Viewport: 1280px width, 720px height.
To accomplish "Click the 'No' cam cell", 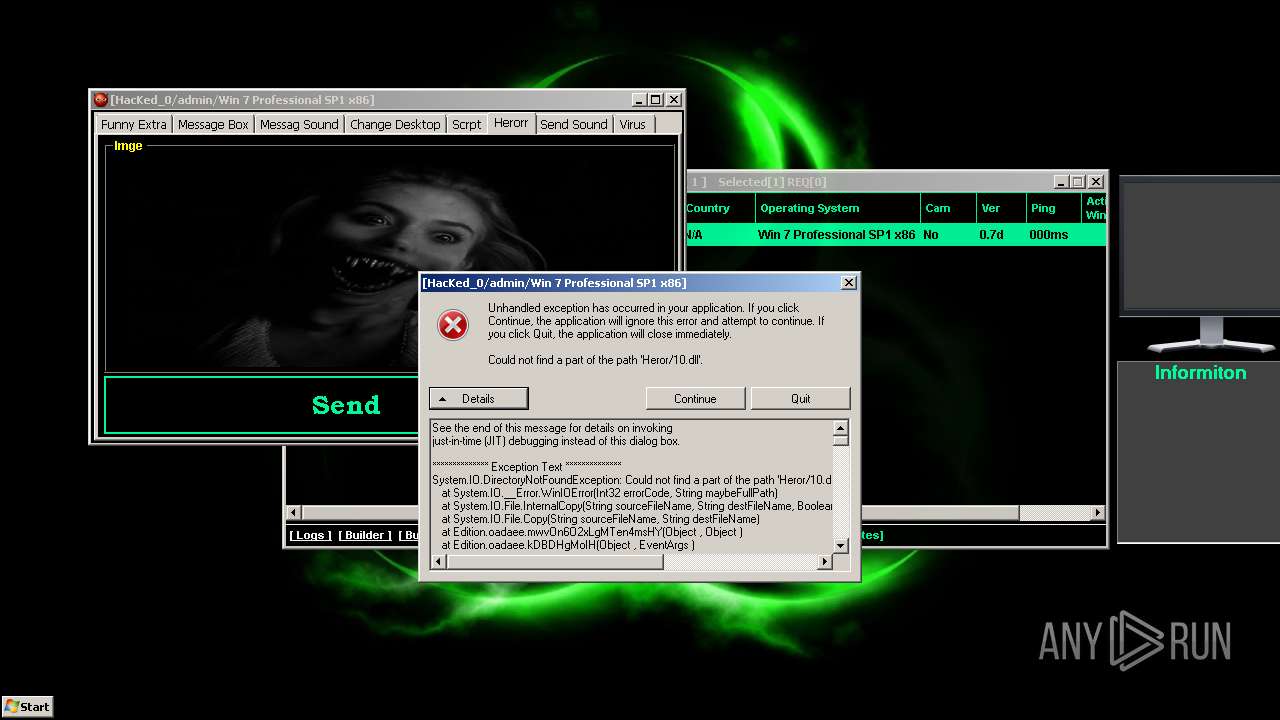I will pyautogui.click(x=931, y=235).
